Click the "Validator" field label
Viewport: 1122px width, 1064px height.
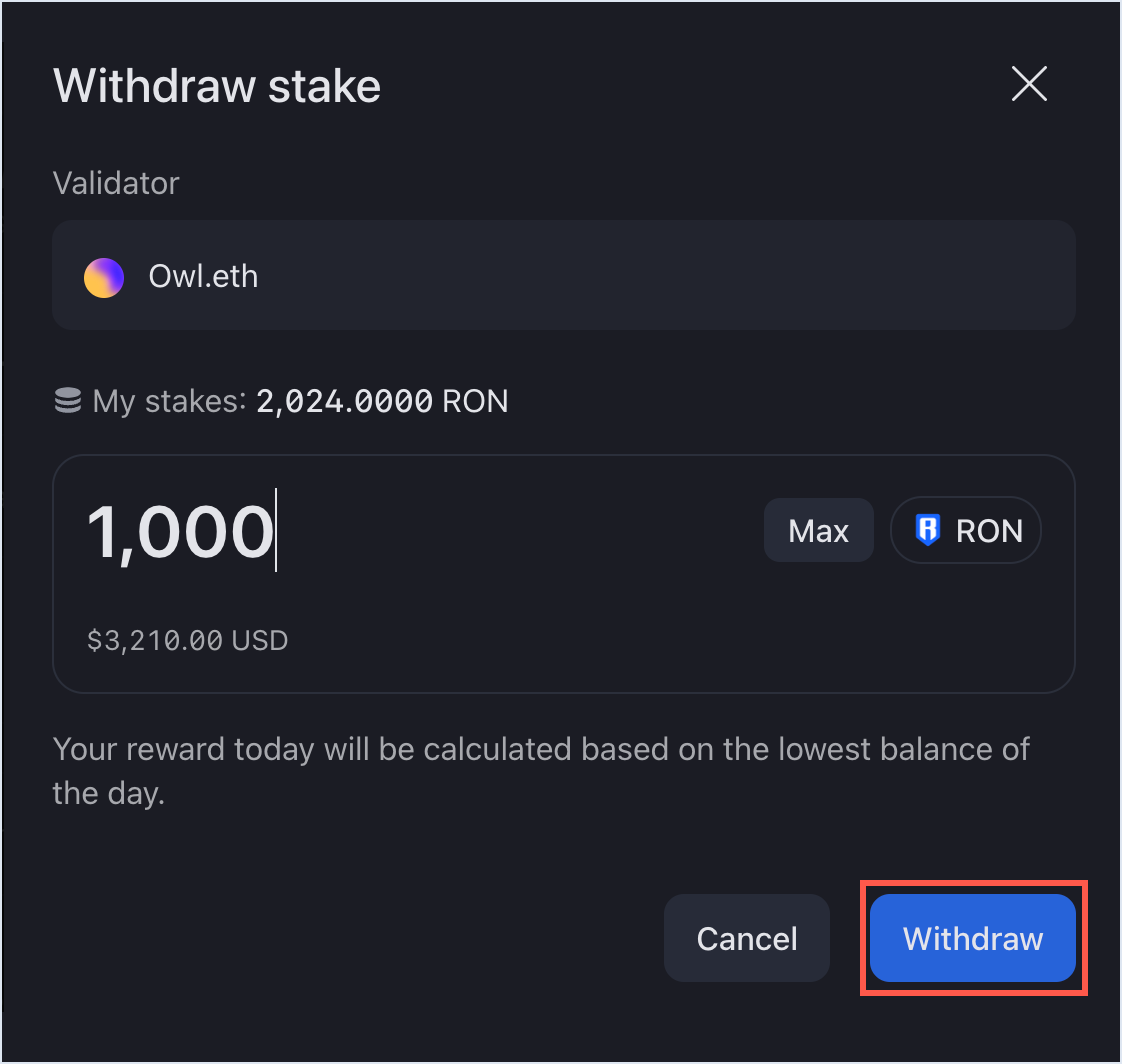[x=116, y=183]
